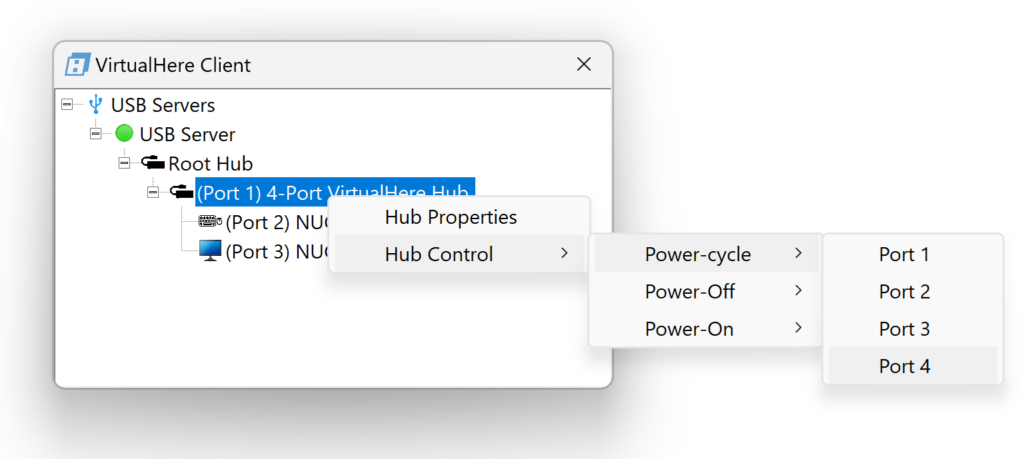Collapse the USB Server node

tap(96, 133)
